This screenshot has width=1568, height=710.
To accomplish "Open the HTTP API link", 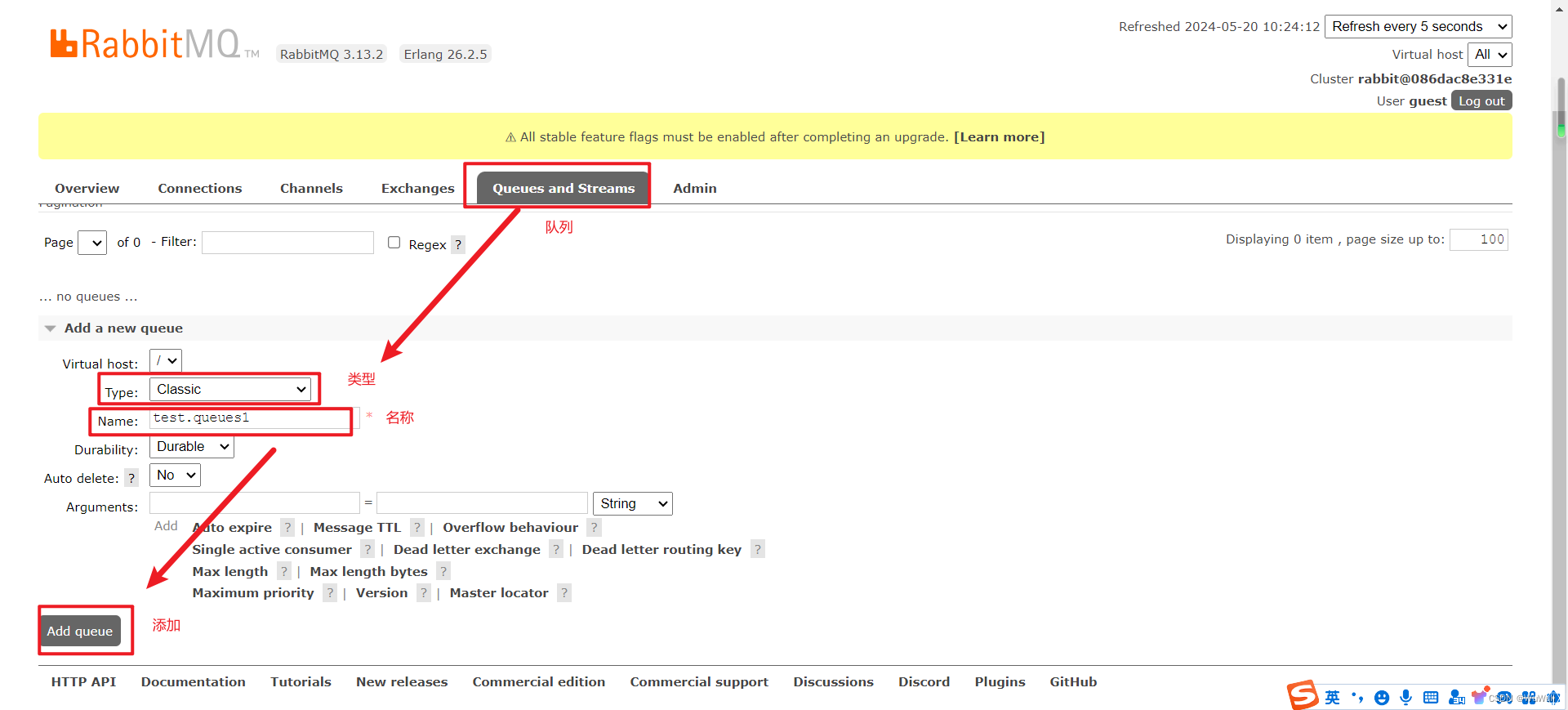I will point(83,681).
